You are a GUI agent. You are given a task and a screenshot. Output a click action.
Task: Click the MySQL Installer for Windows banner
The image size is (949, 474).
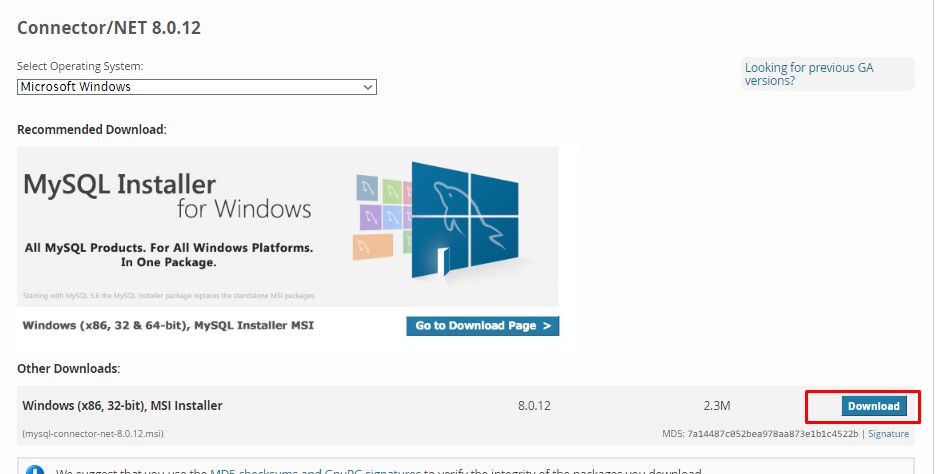tap(287, 227)
